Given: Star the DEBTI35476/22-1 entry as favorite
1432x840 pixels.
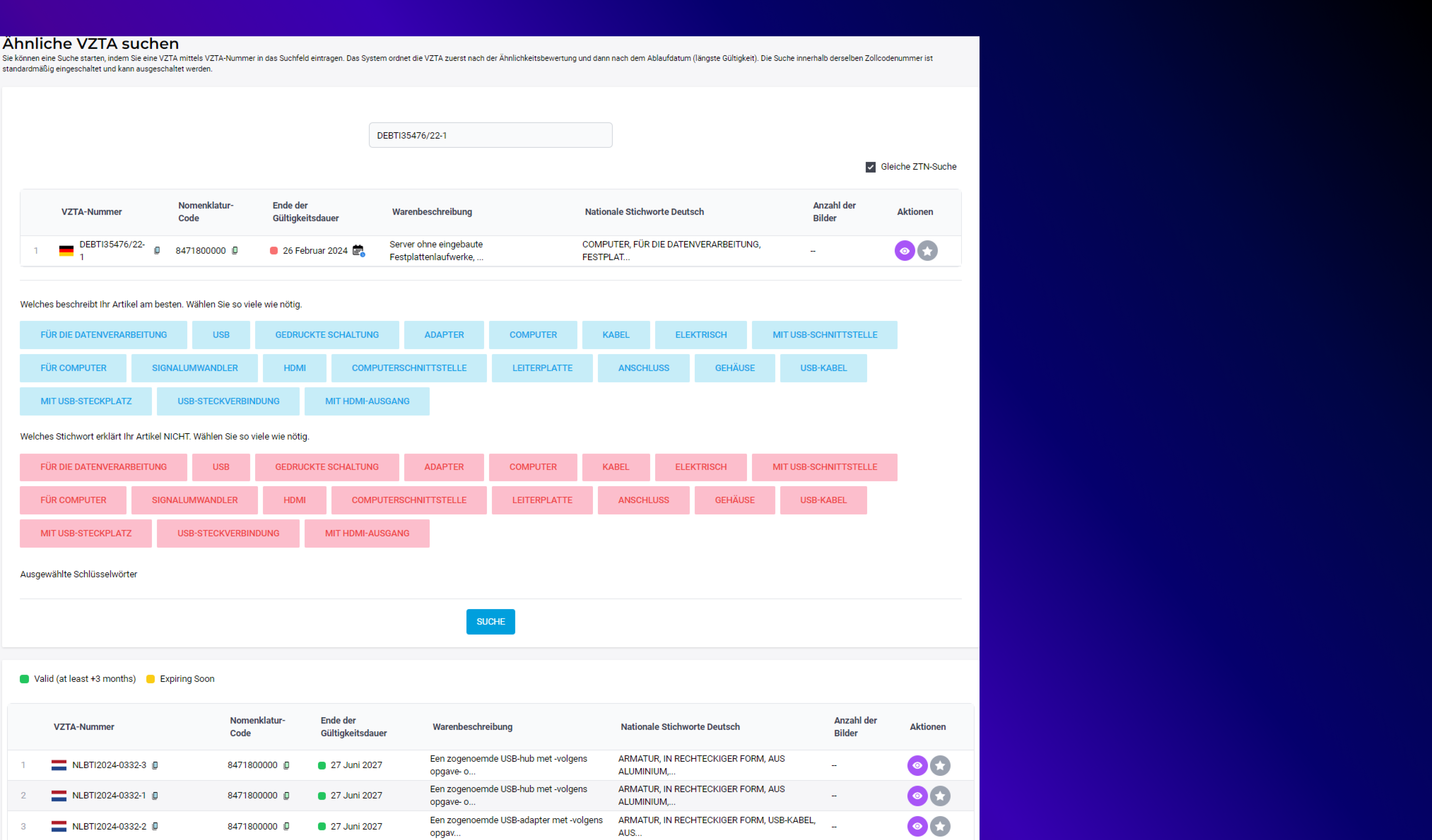Looking at the screenshot, I should pos(927,251).
